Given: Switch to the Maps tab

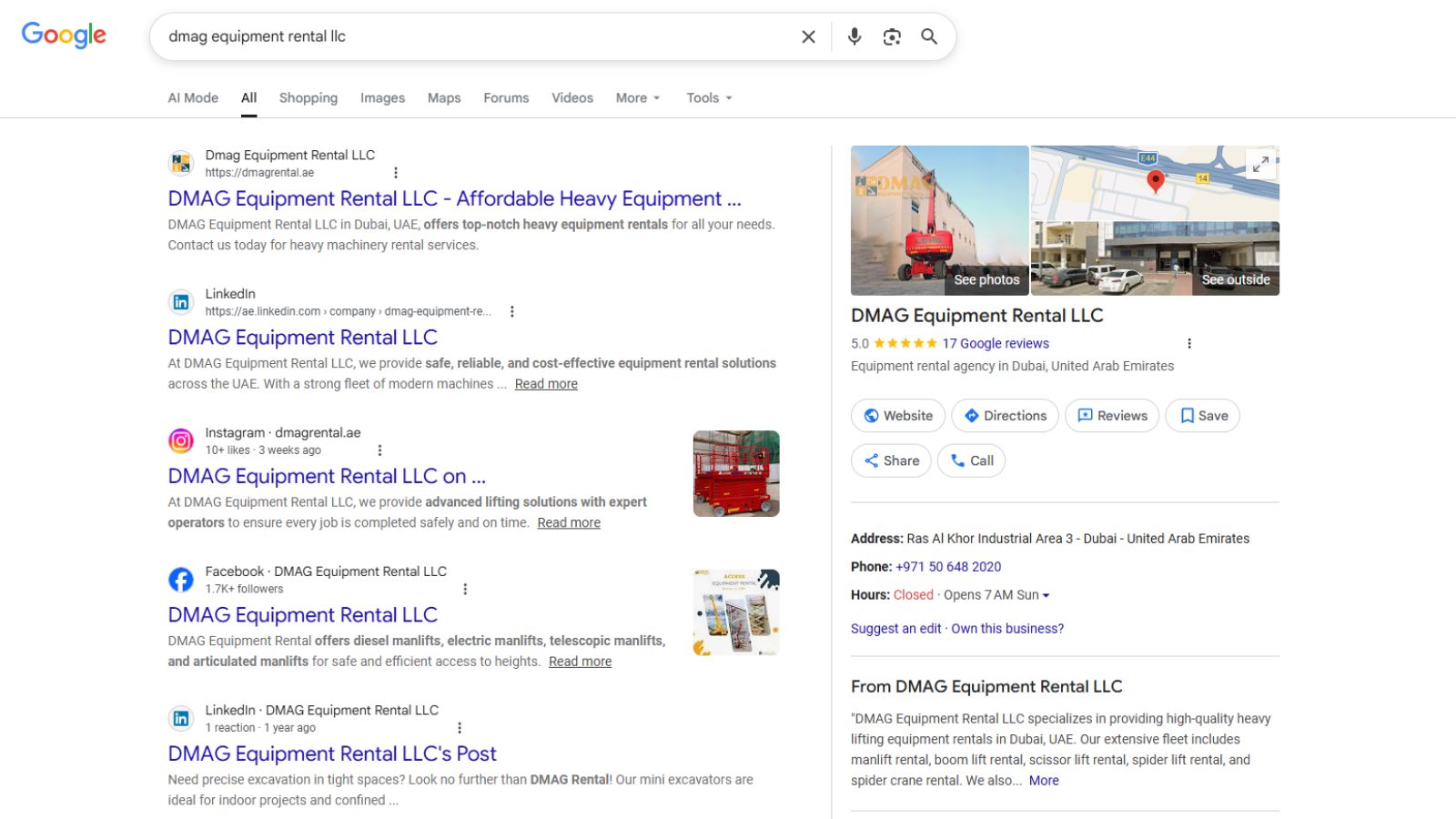Looking at the screenshot, I should pyautogui.click(x=444, y=98).
